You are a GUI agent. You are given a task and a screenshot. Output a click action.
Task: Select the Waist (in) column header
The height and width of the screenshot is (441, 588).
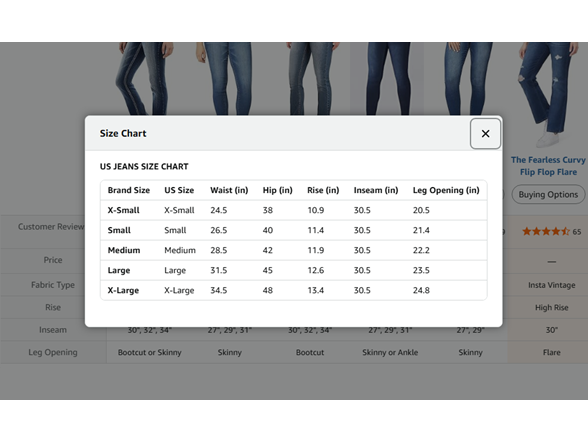pyautogui.click(x=229, y=190)
